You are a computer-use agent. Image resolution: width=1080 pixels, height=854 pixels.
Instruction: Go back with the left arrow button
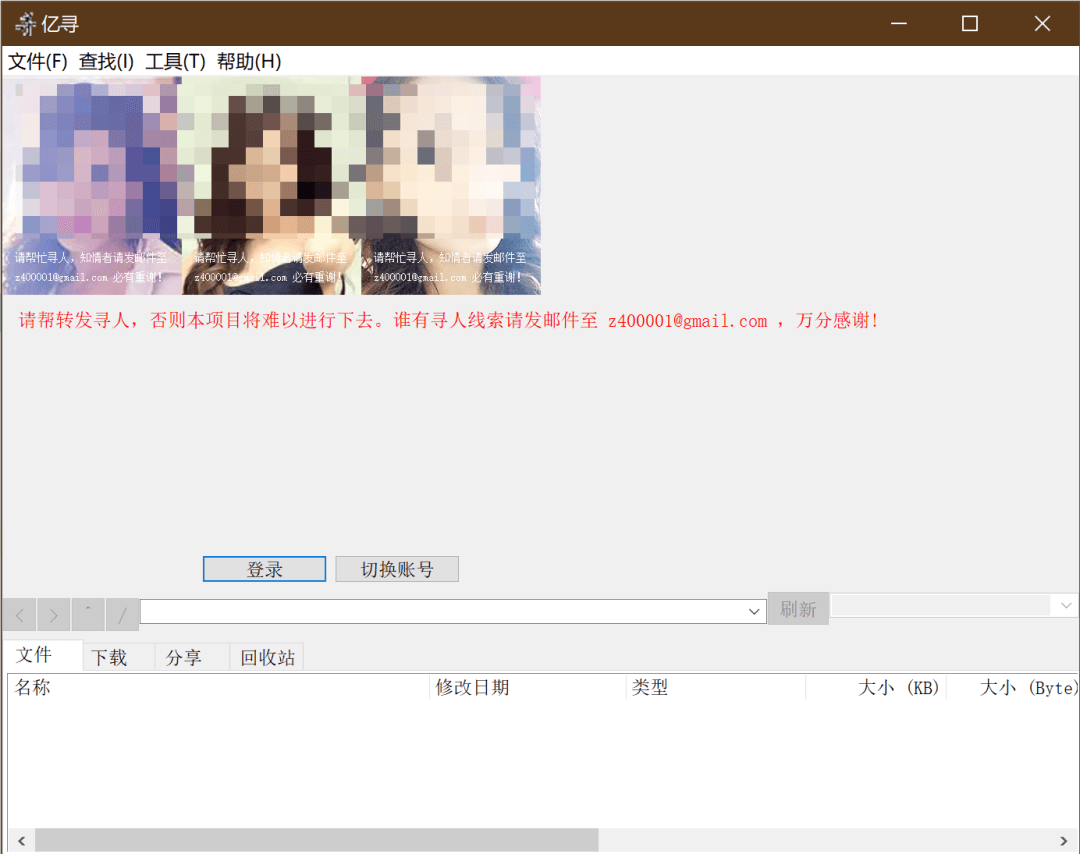point(20,614)
